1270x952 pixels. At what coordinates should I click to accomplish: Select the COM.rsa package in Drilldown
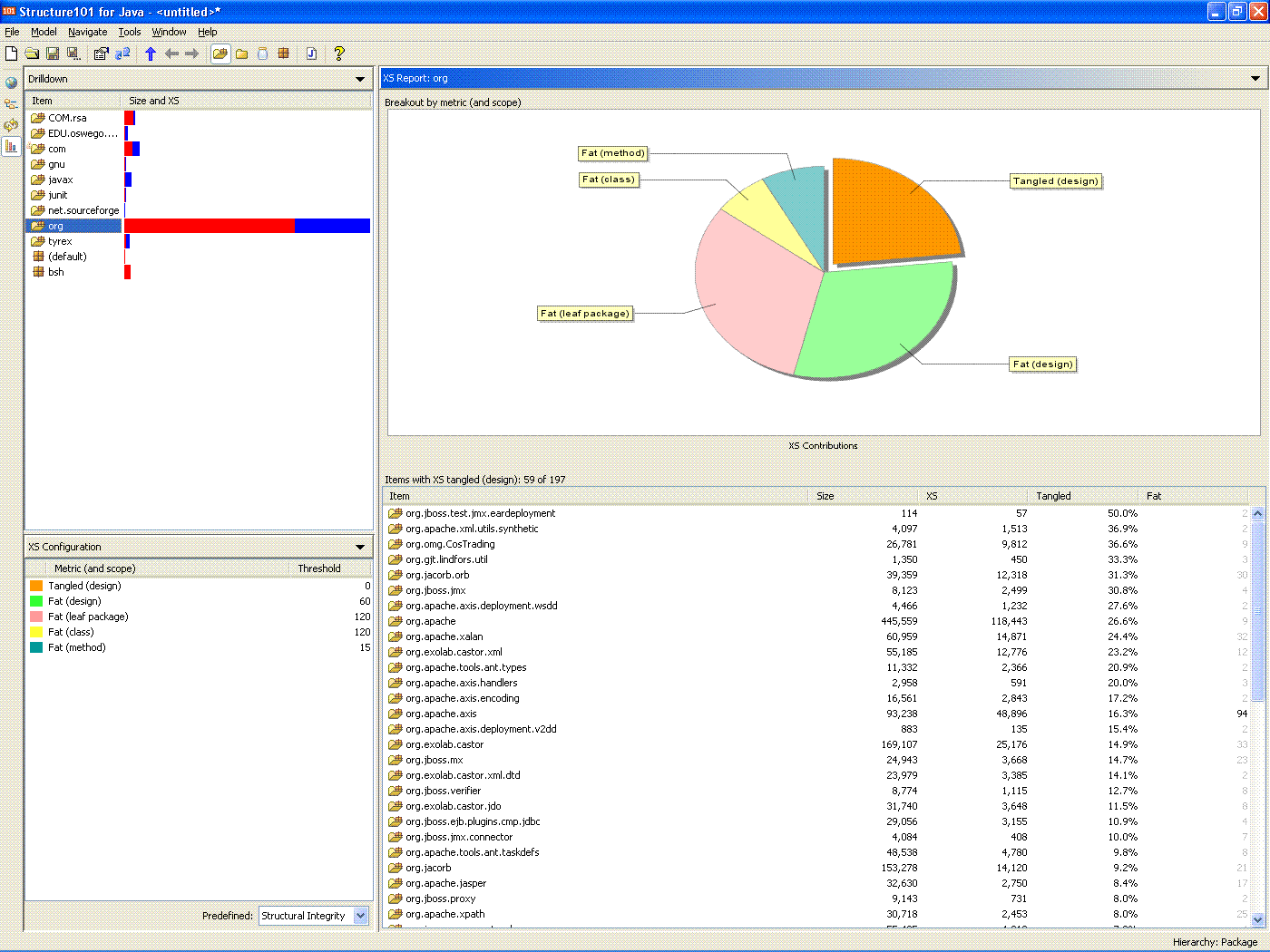click(67, 118)
